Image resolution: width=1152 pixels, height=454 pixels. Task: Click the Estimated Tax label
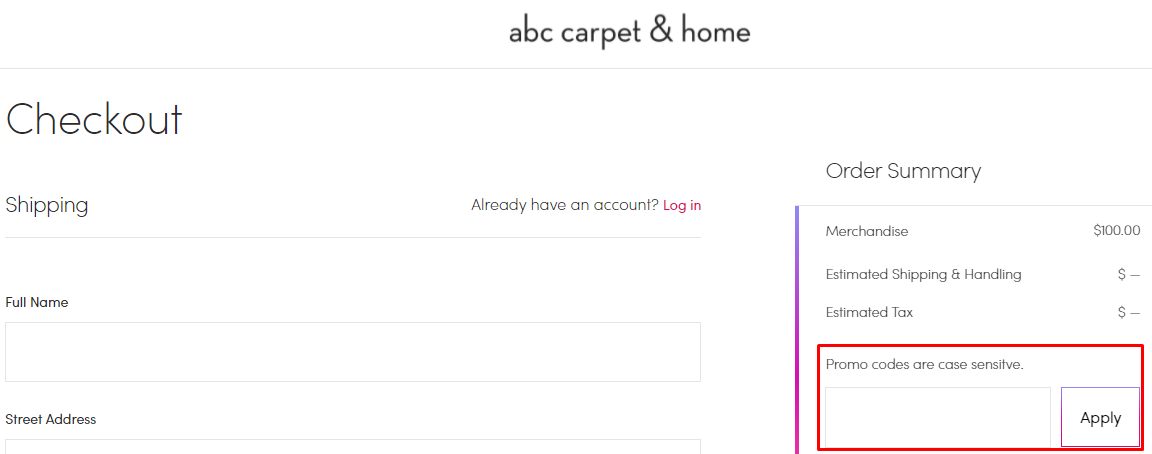pos(869,312)
